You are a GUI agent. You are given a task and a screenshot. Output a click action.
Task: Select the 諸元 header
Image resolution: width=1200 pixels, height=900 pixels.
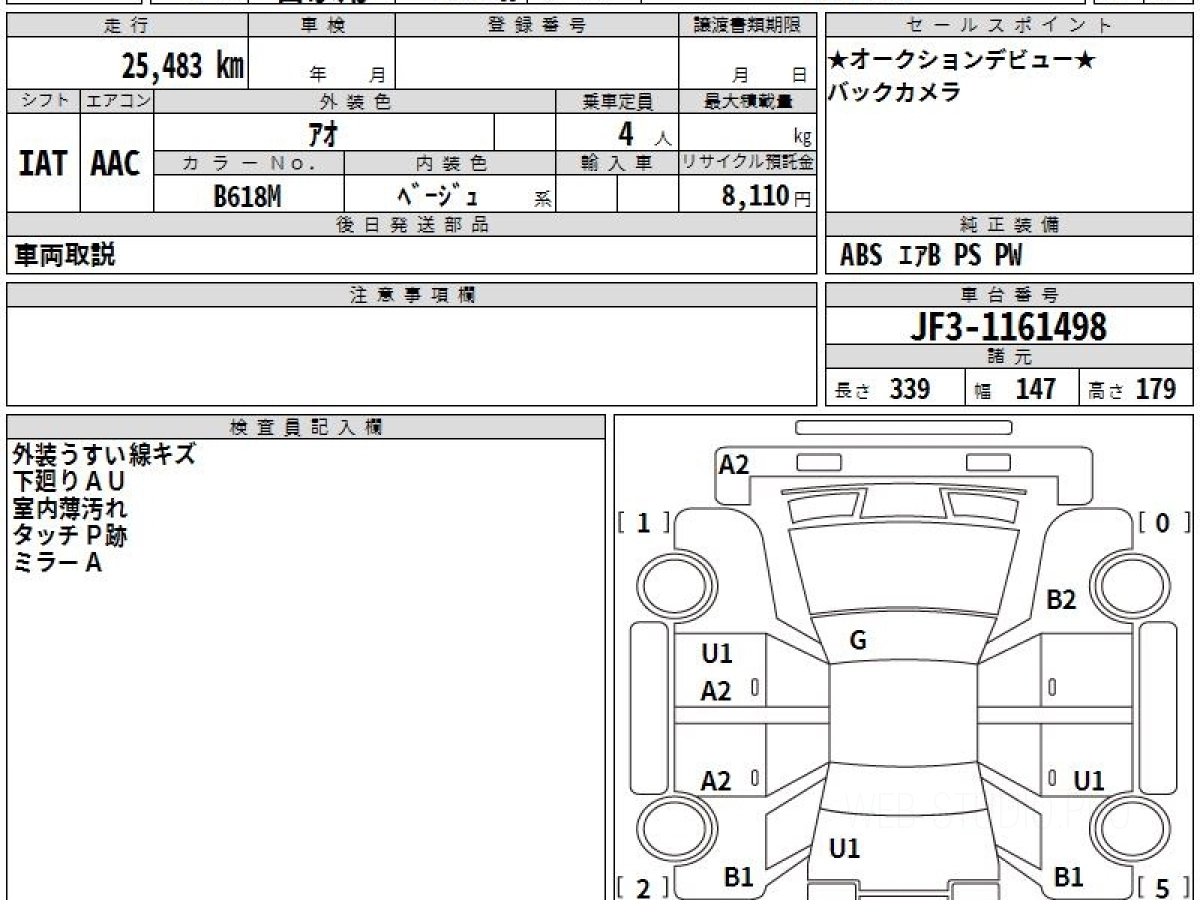(x=1010, y=357)
